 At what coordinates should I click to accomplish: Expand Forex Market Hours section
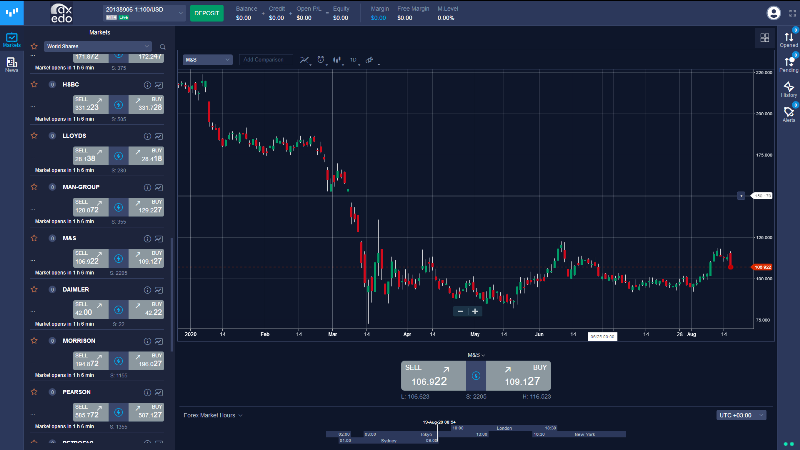click(213, 415)
